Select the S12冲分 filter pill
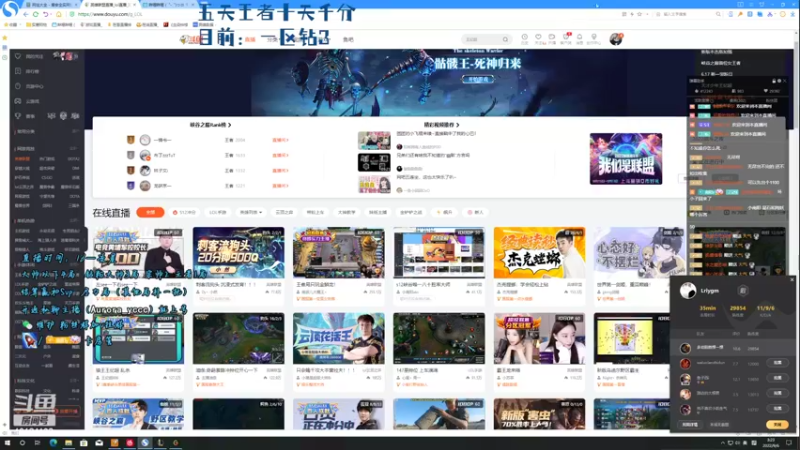Image resolution: width=800 pixels, height=450 pixels. point(184,212)
